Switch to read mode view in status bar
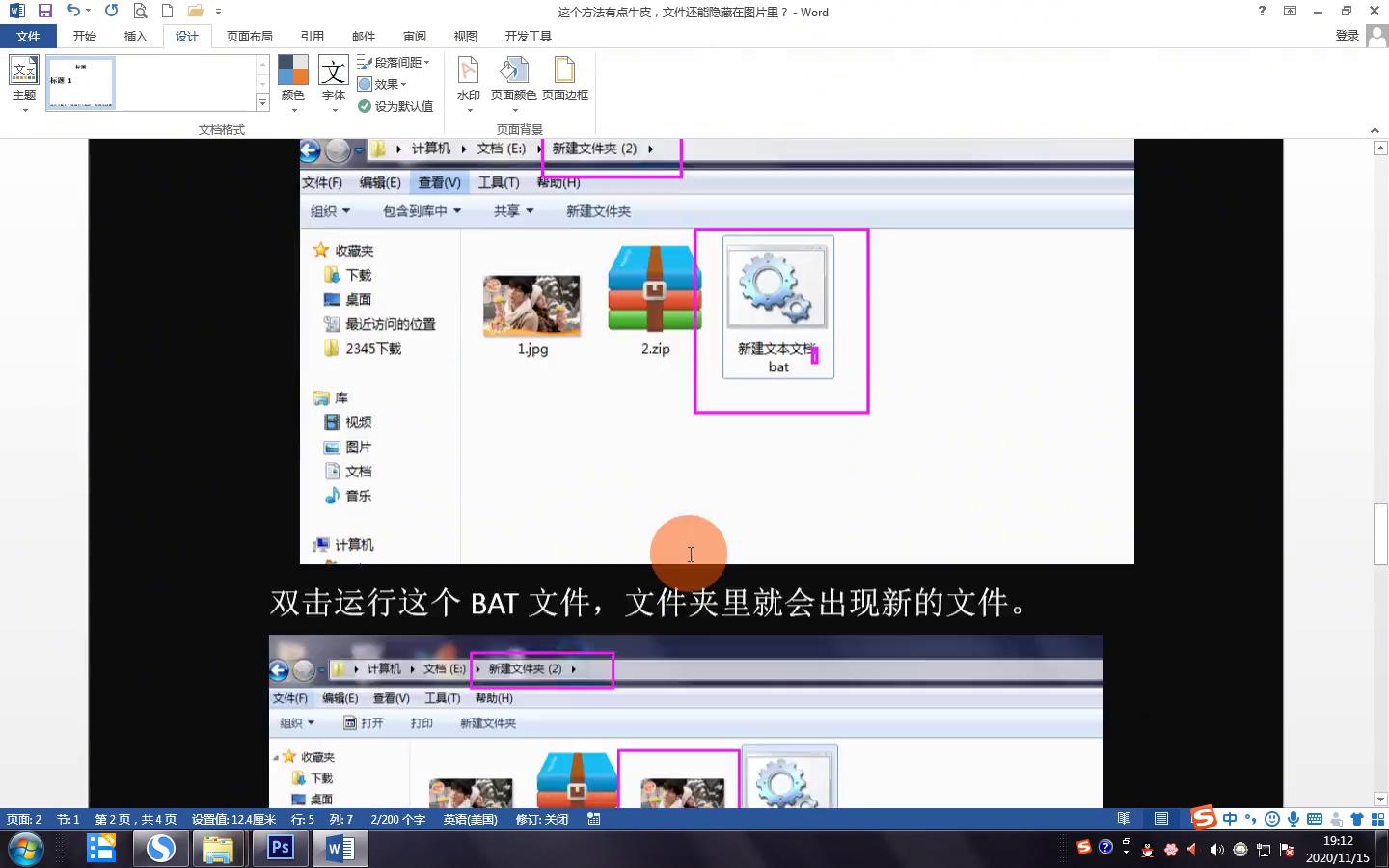 (x=1124, y=819)
